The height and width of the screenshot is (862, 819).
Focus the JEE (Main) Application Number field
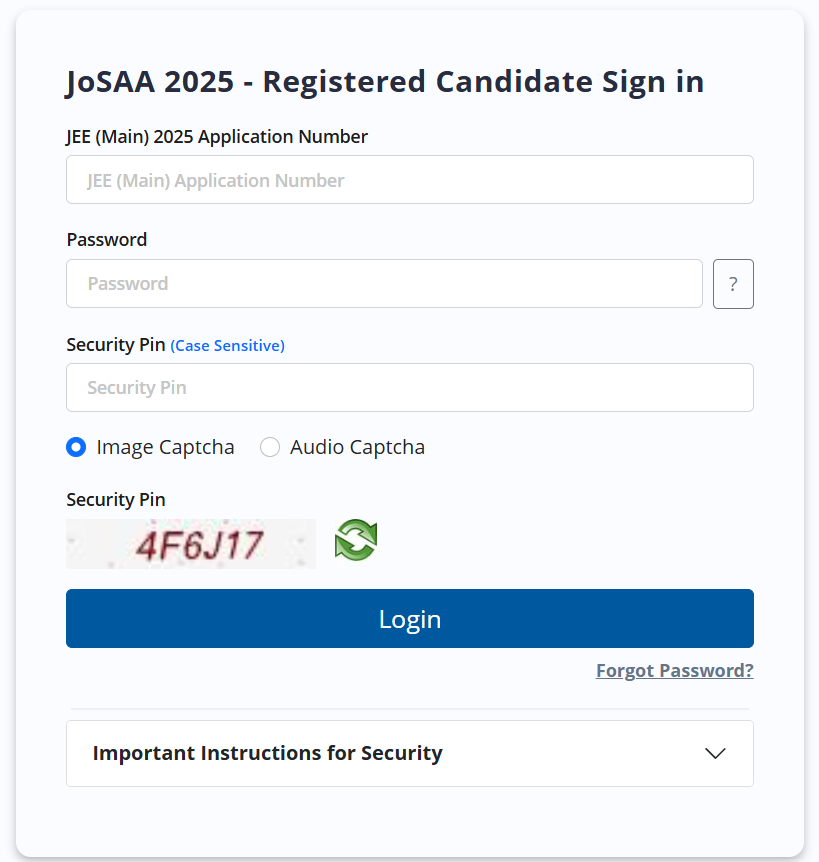click(x=410, y=180)
